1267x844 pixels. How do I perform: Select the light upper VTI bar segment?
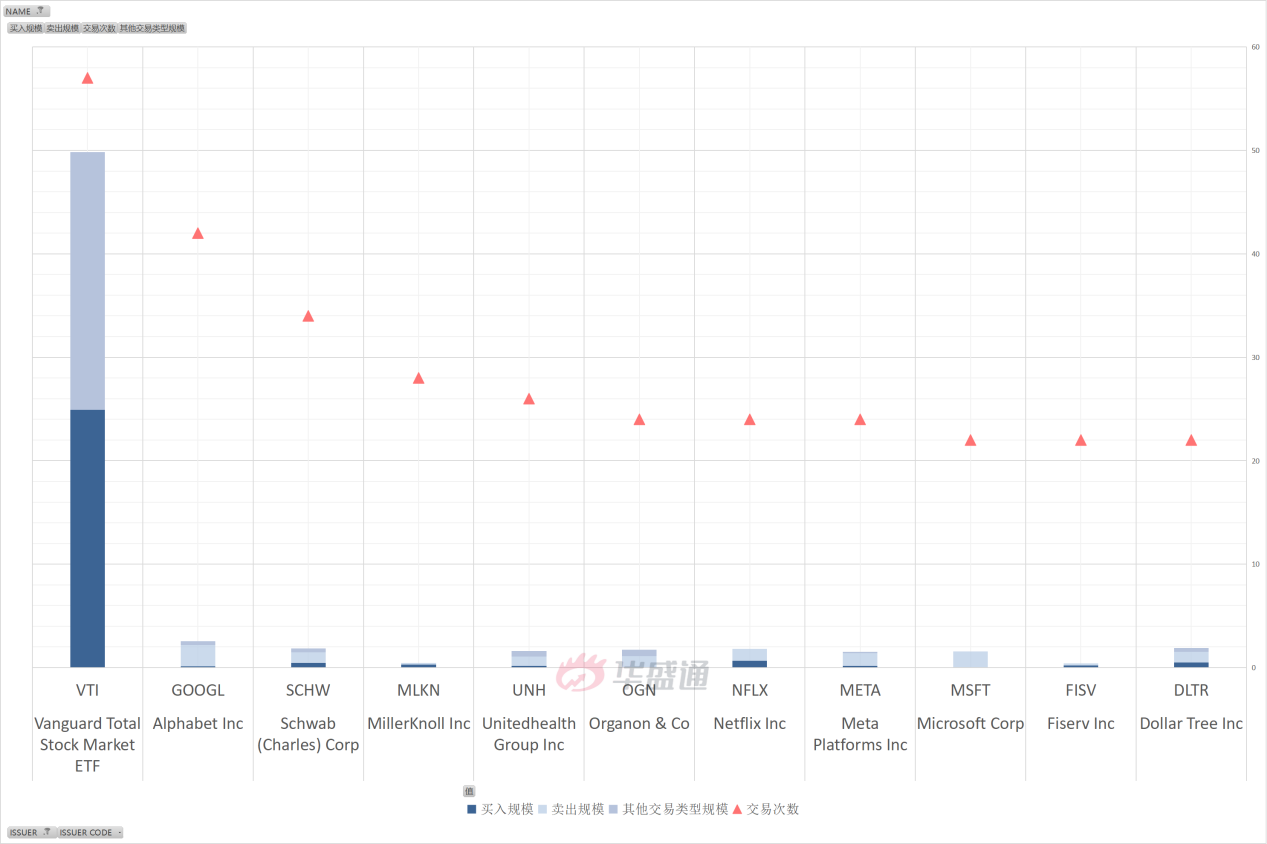tap(87, 281)
